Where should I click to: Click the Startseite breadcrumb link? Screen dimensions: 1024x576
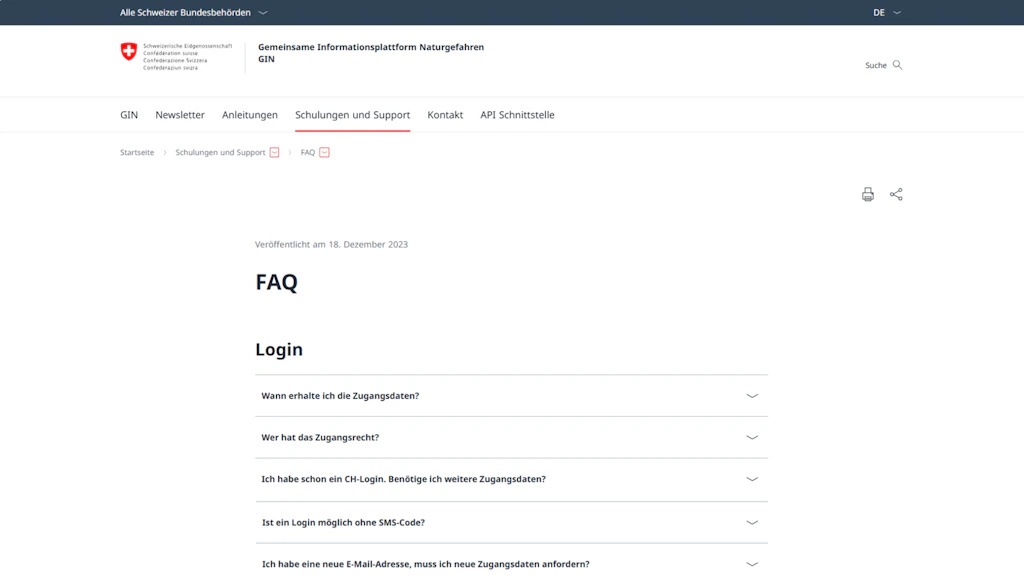pyautogui.click(x=137, y=152)
